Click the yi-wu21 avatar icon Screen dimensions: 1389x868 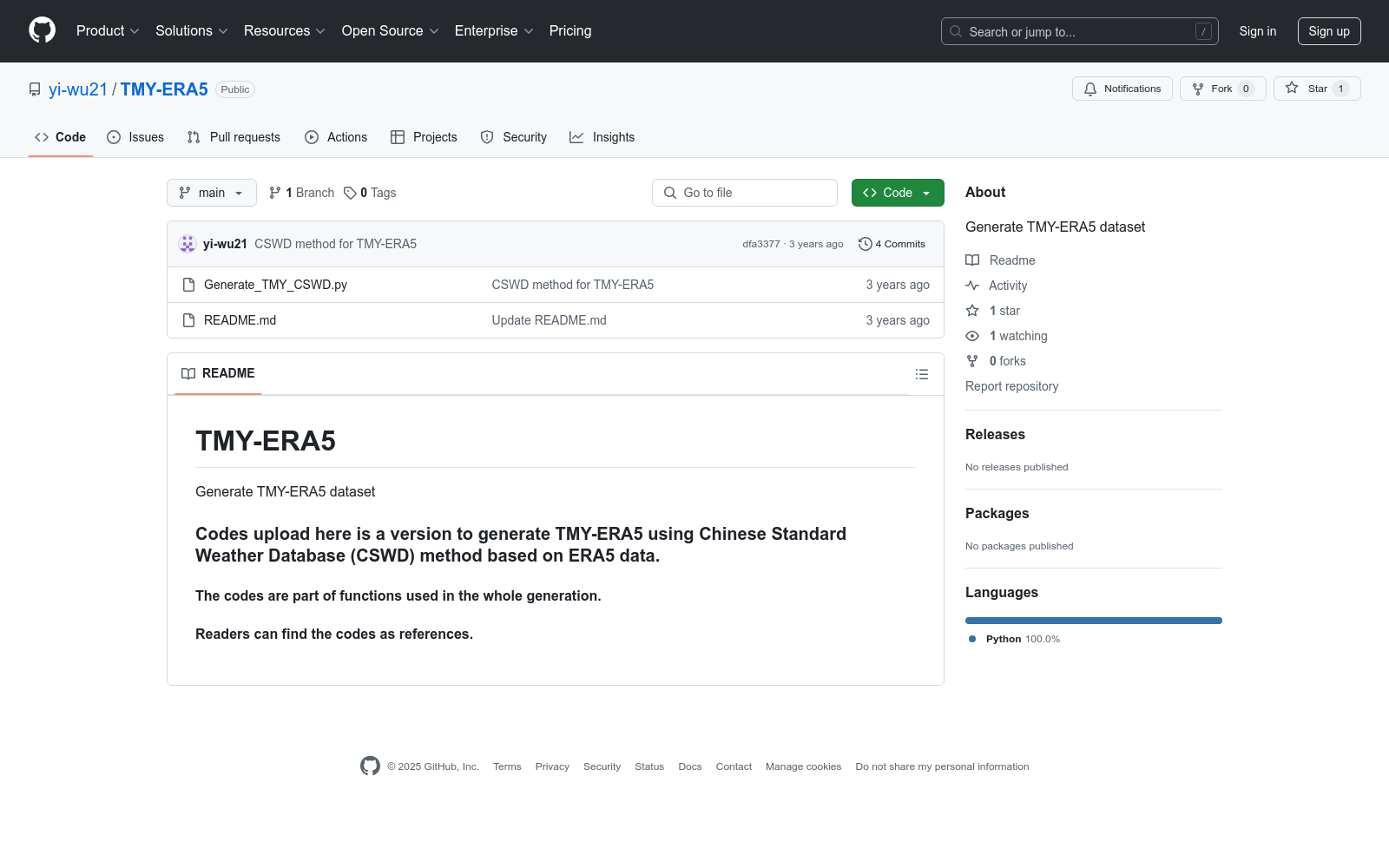(188, 244)
